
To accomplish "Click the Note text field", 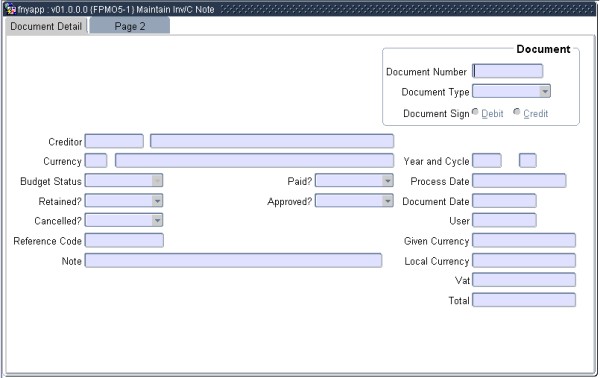I will click(233, 260).
